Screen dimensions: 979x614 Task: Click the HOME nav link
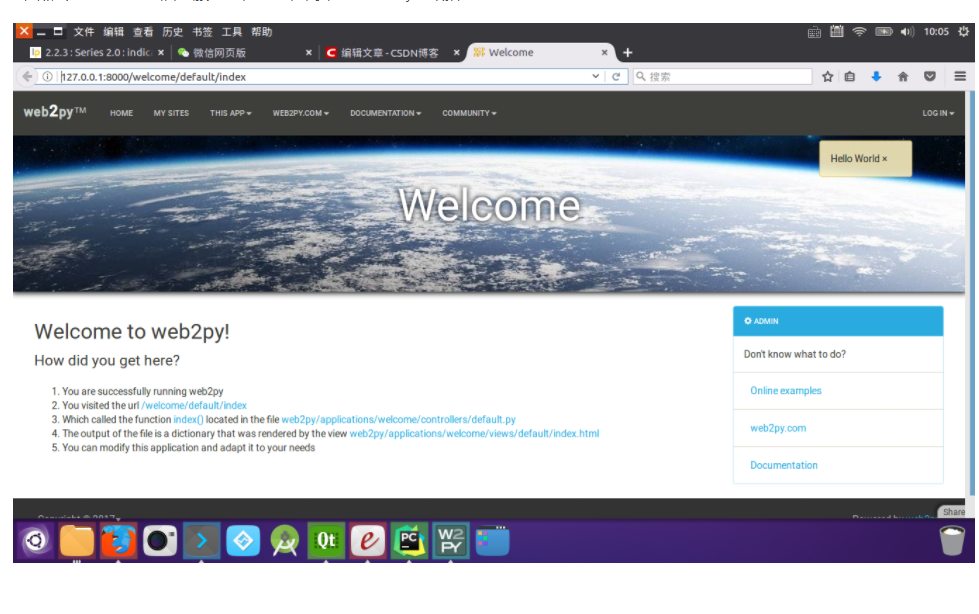pyautogui.click(x=121, y=113)
